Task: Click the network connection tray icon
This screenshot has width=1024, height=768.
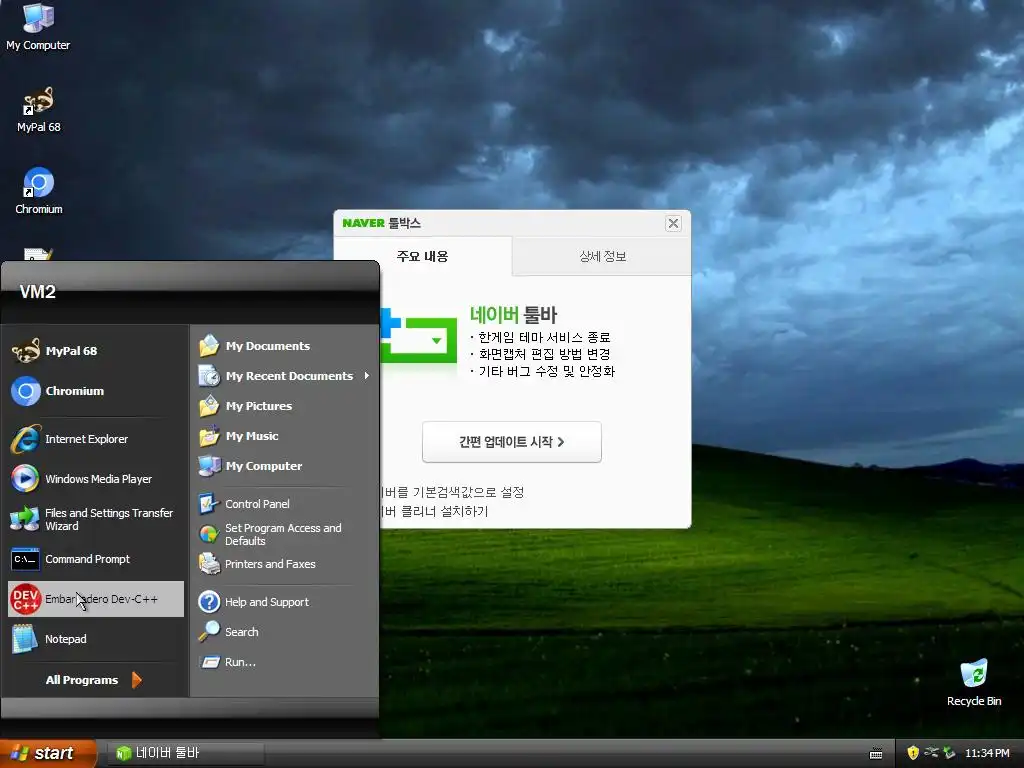Action: click(x=931, y=752)
